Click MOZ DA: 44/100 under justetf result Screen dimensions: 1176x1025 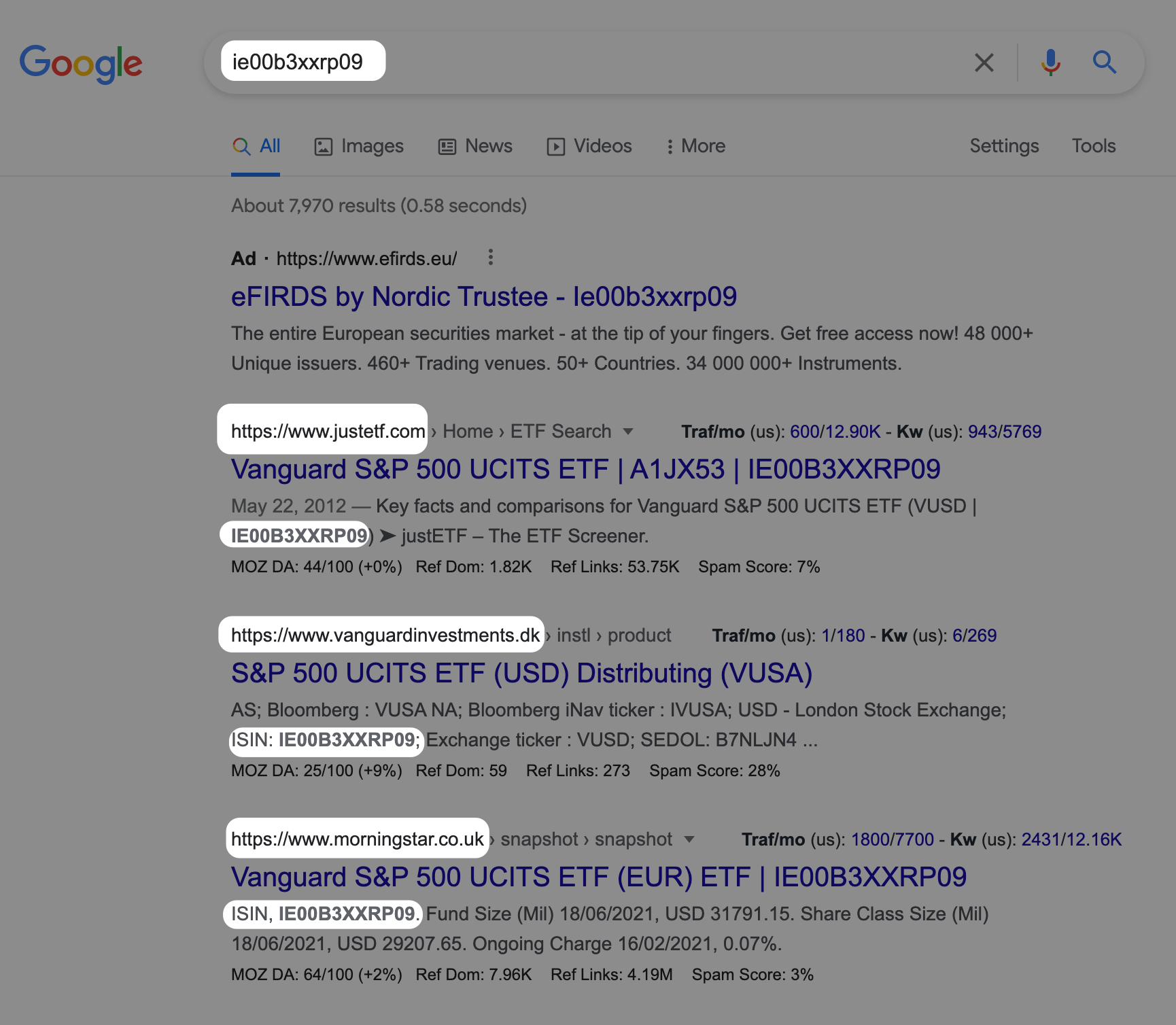[317, 567]
